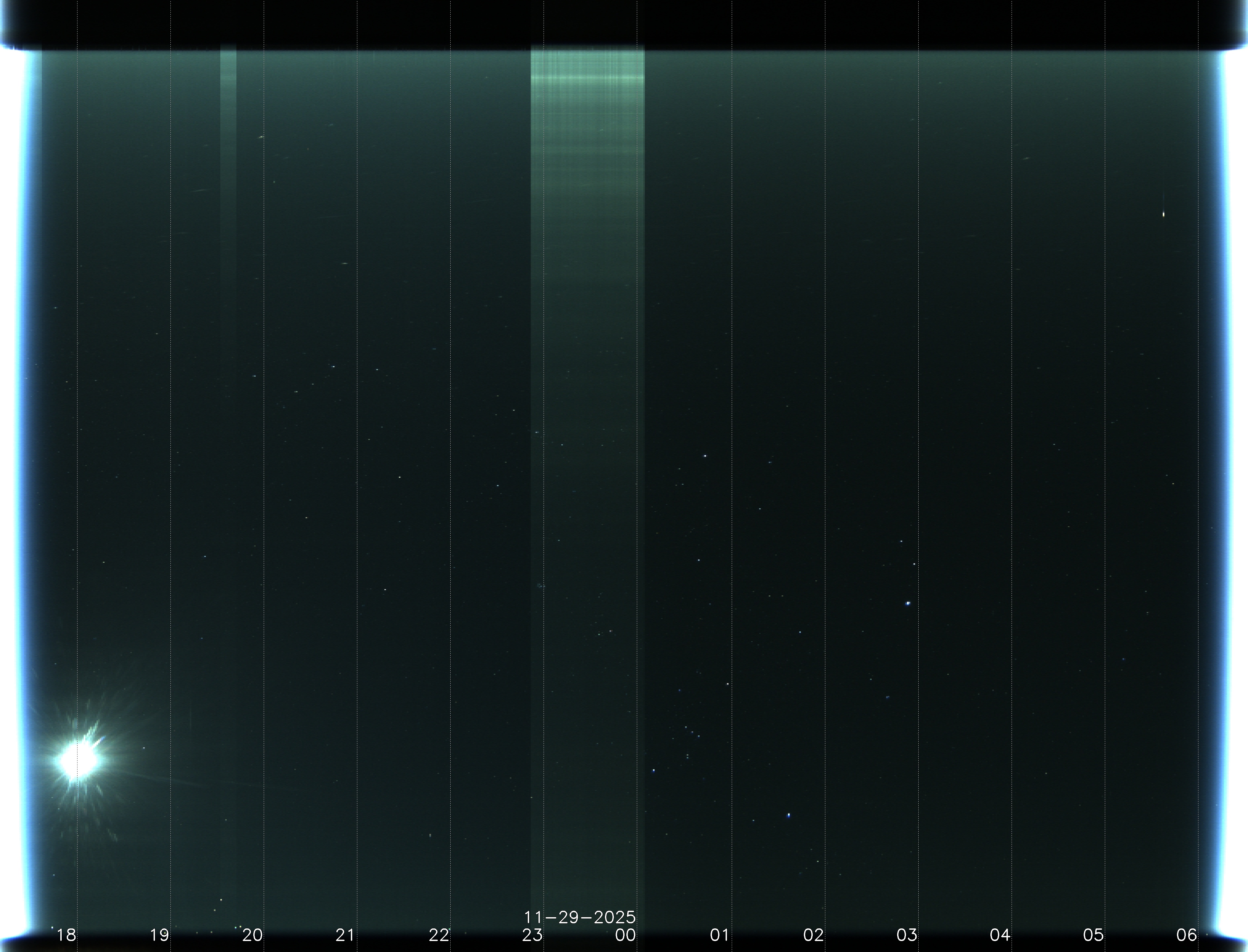Screen dimensions: 1248x952
Task: Click the 19 hour label
Action: pos(160,934)
